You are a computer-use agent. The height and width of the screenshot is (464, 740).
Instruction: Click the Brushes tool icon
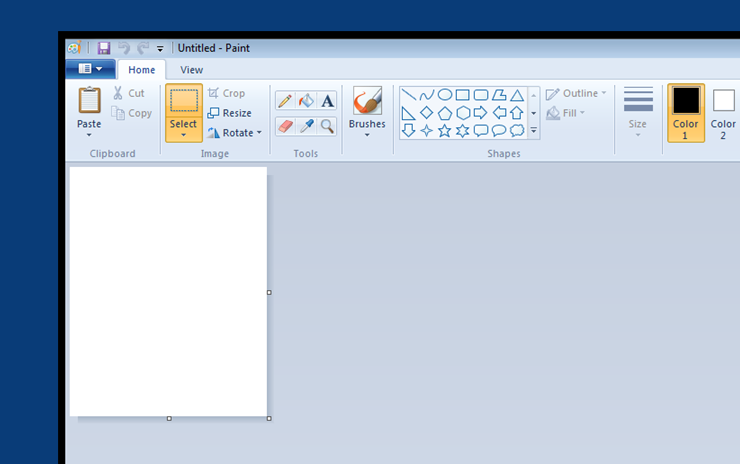pyautogui.click(x=367, y=101)
